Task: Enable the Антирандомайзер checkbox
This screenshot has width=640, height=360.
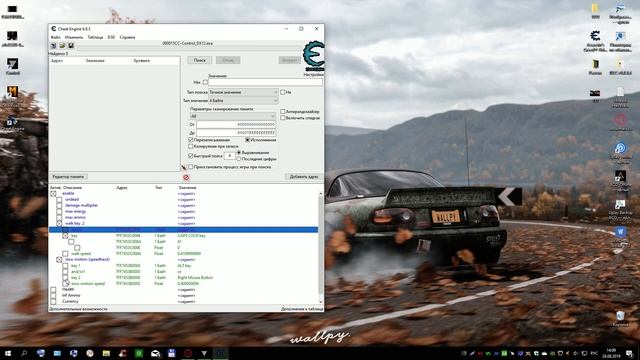Action: [x=282, y=111]
